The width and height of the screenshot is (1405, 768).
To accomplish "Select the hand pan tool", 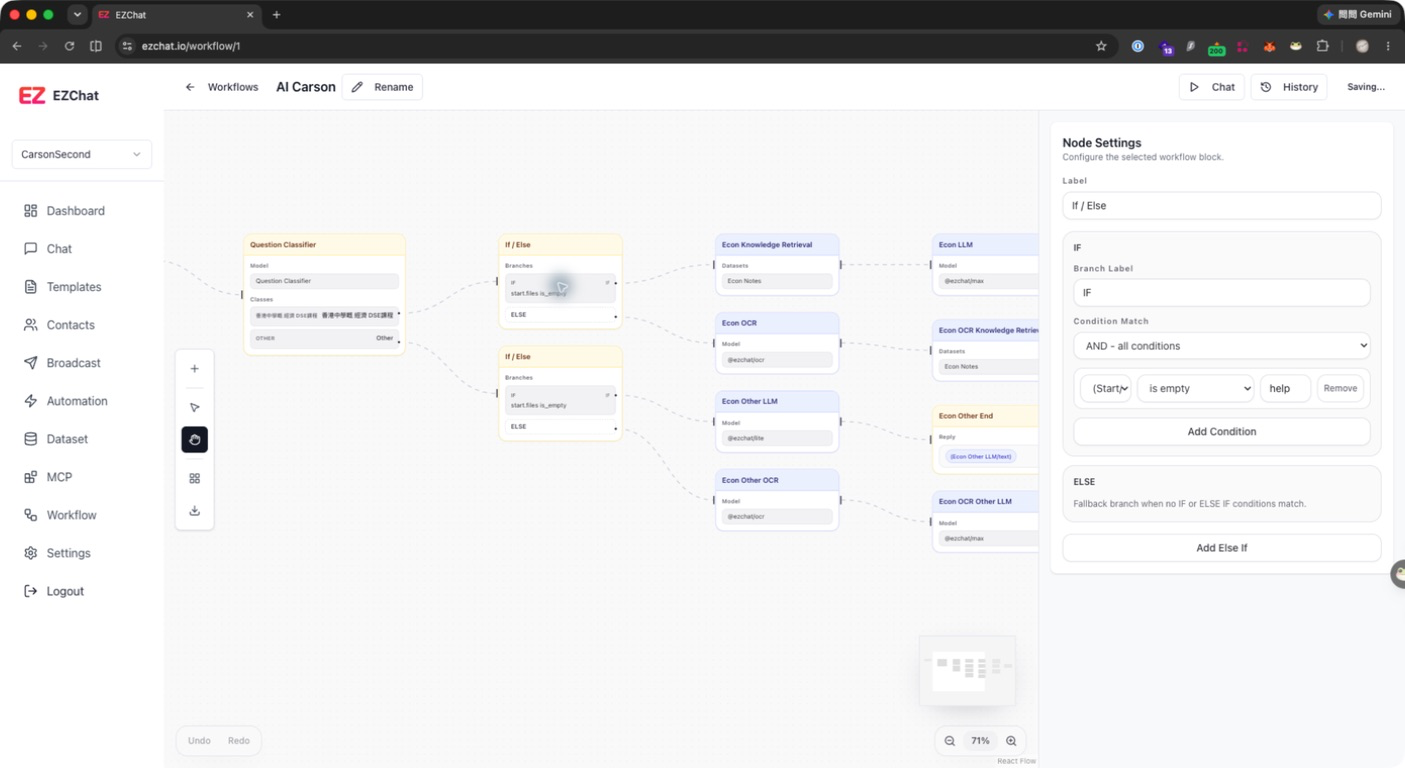I will [x=195, y=440].
